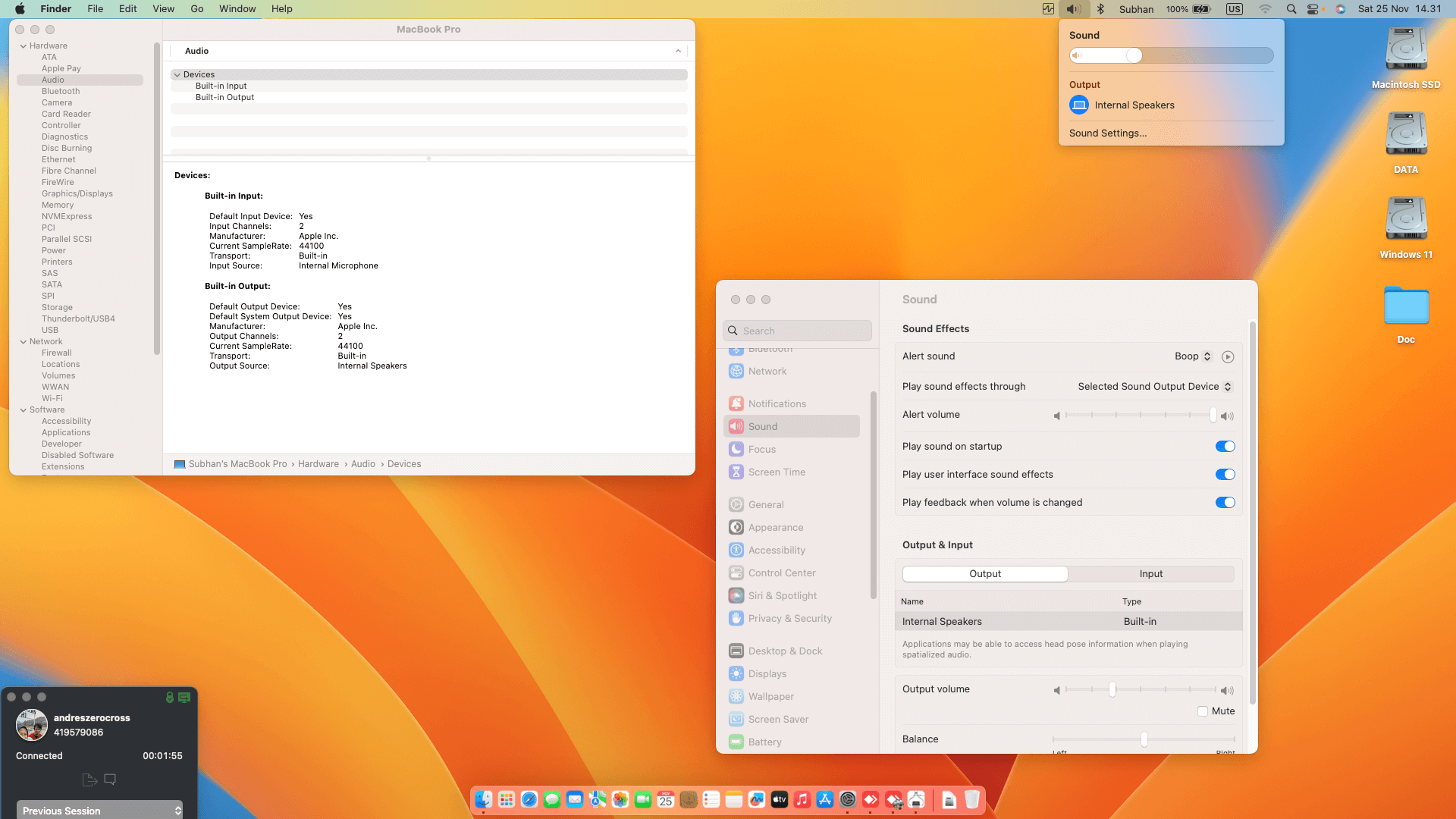Open Appearance settings icon
The width and height of the screenshot is (1456, 819).
click(736, 527)
